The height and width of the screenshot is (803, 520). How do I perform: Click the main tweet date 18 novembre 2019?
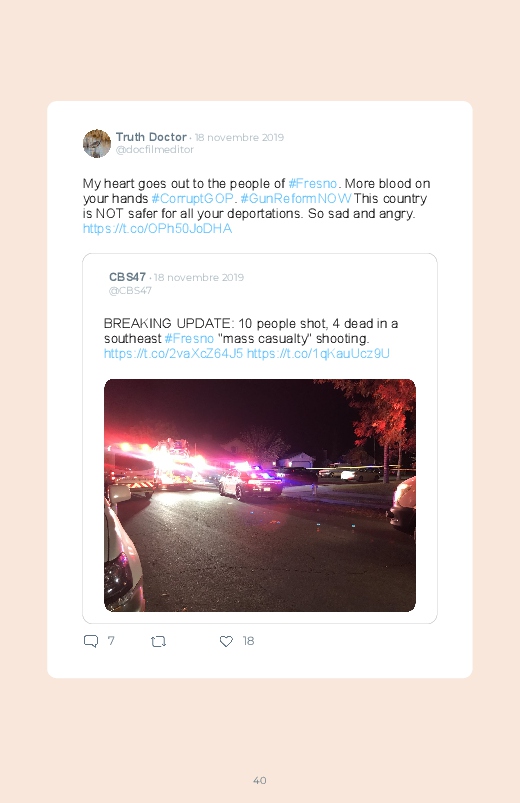pyautogui.click(x=239, y=137)
